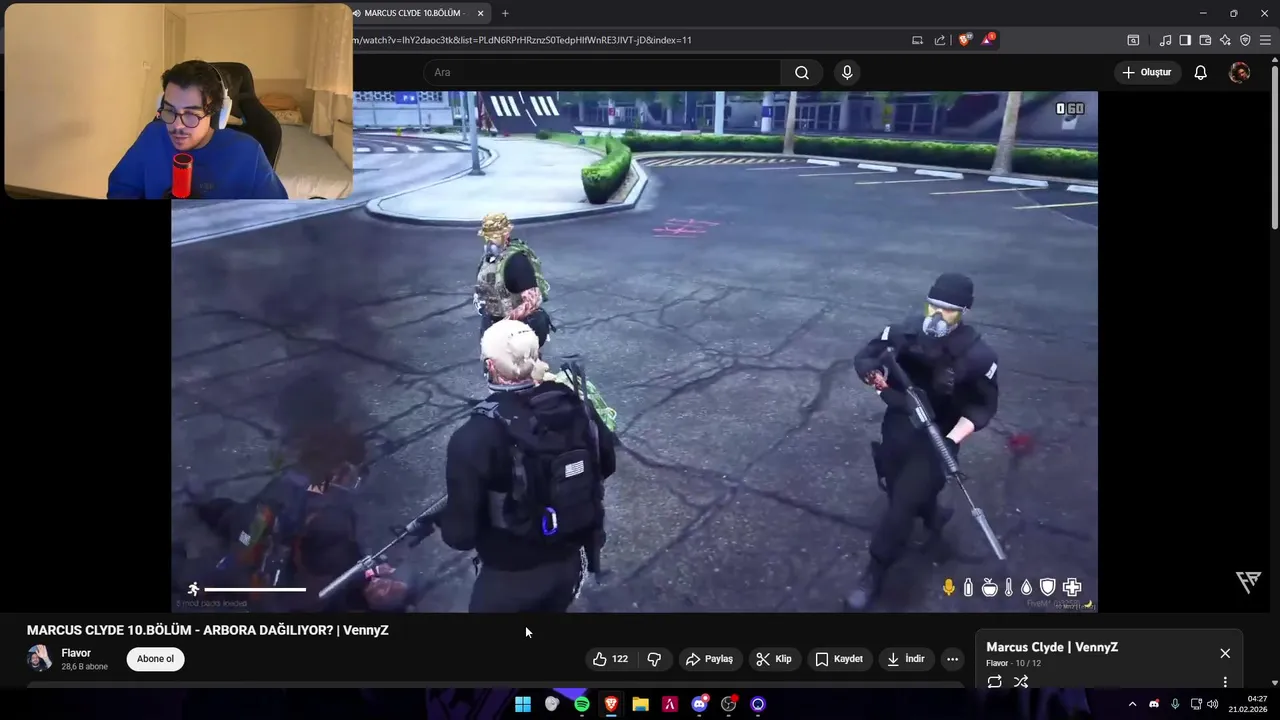Open the Marcus Clyde | VennyZ playlist title

[x=1052, y=647]
